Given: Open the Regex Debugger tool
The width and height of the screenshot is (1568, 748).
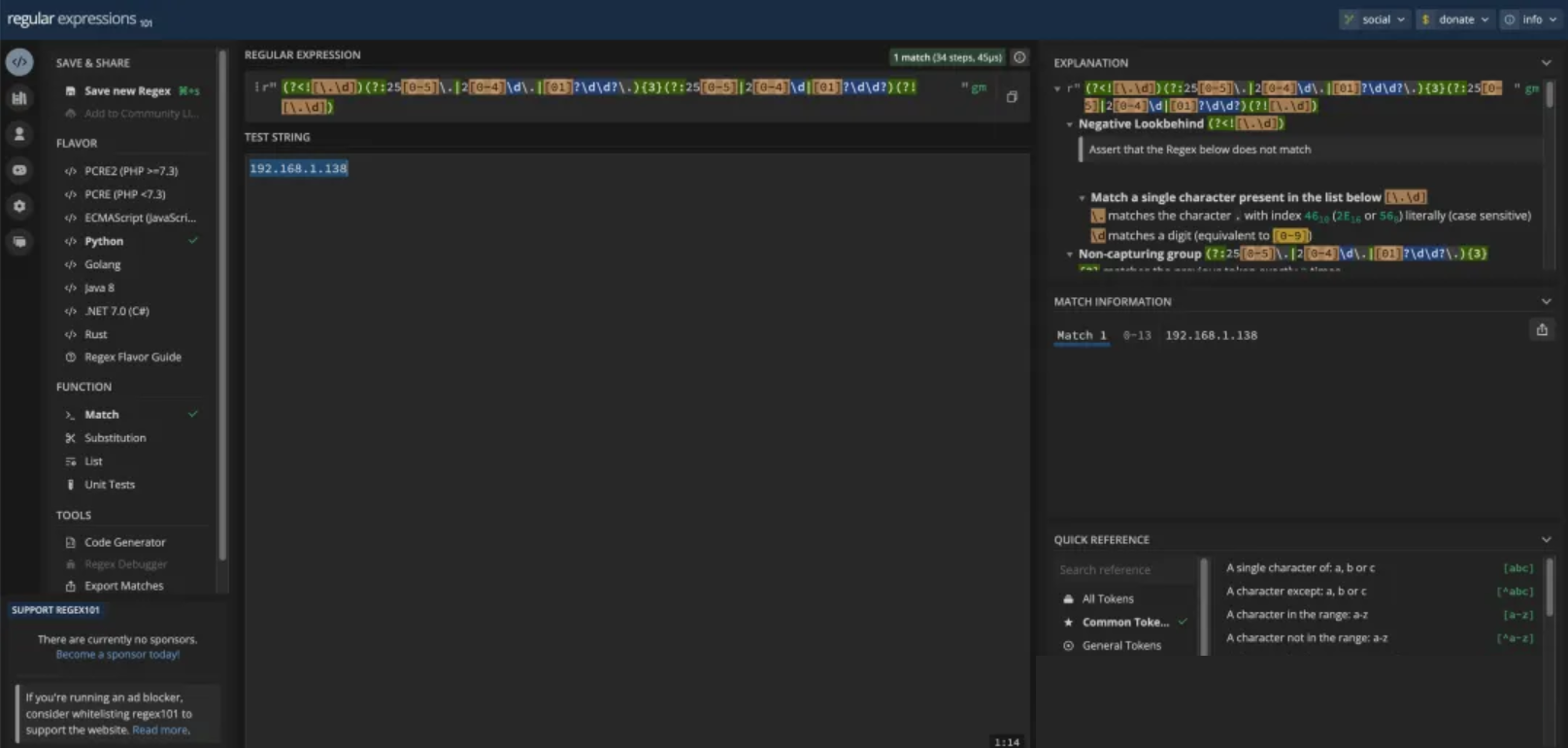Looking at the screenshot, I should point(125,564).
